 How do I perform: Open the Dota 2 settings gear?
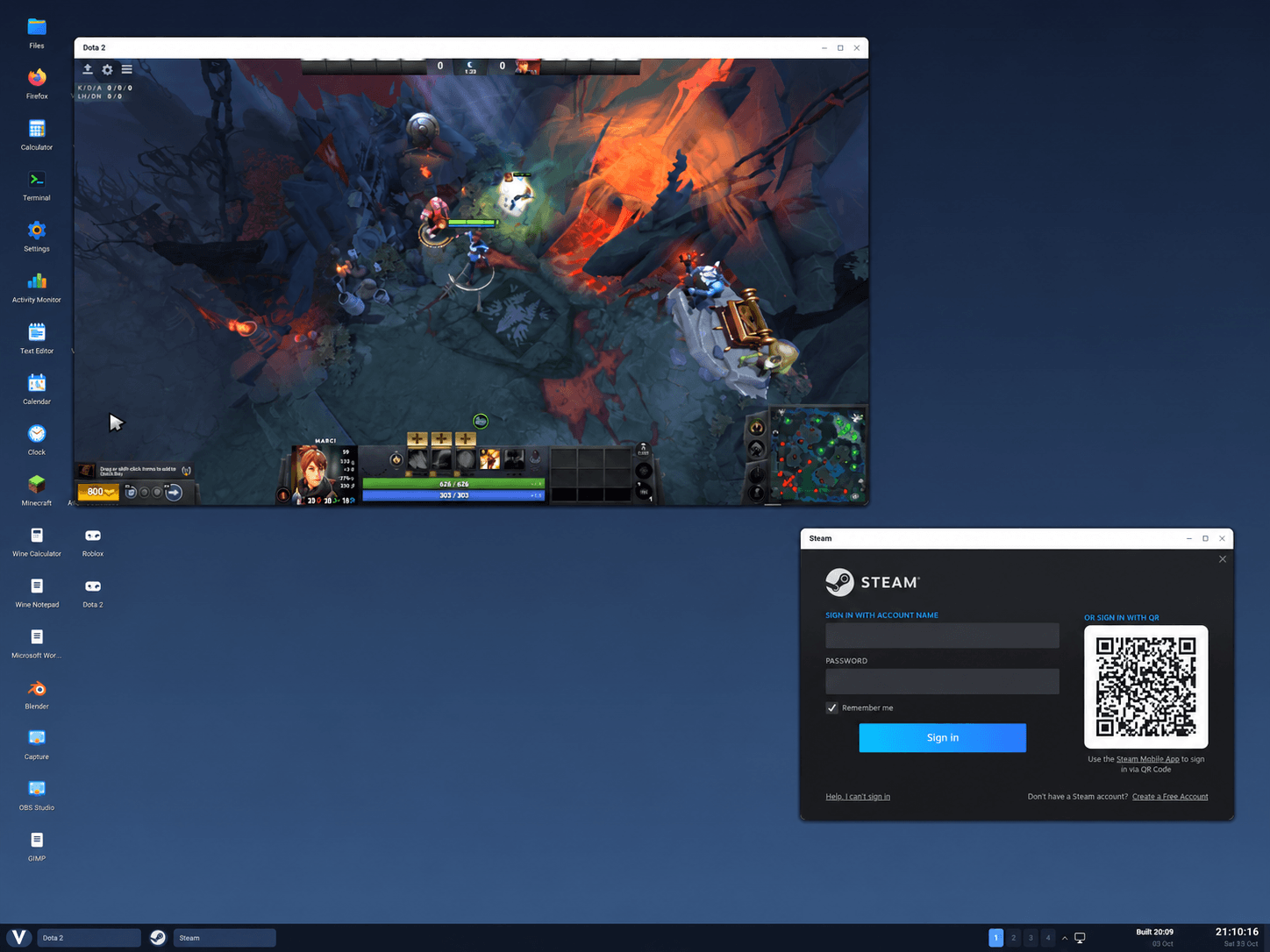pos(107,69)
